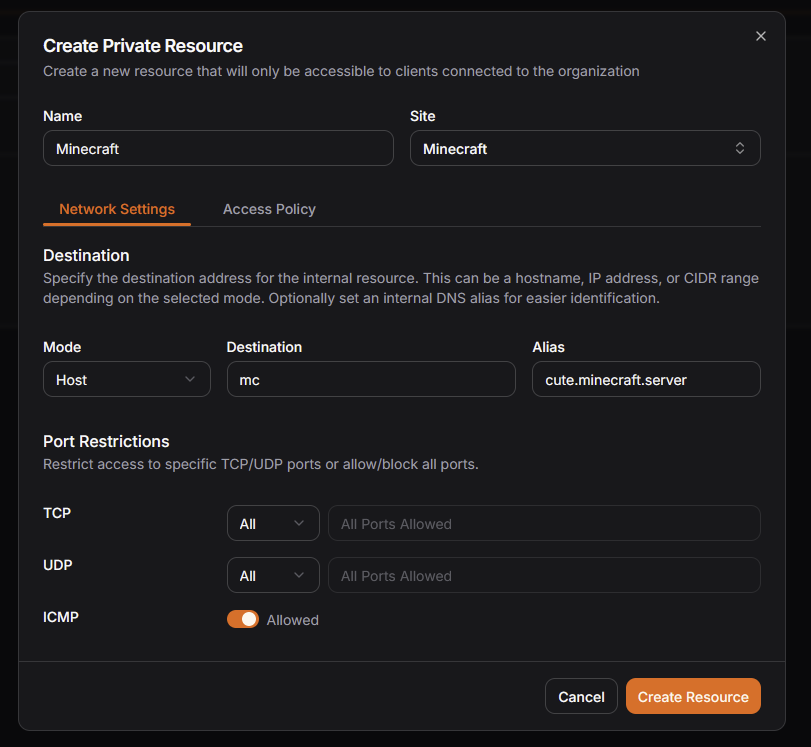811x747 pixels.
Task: Click the Allowed label next to ICMP
Action: pyautogui.click(x=292, y=620)
